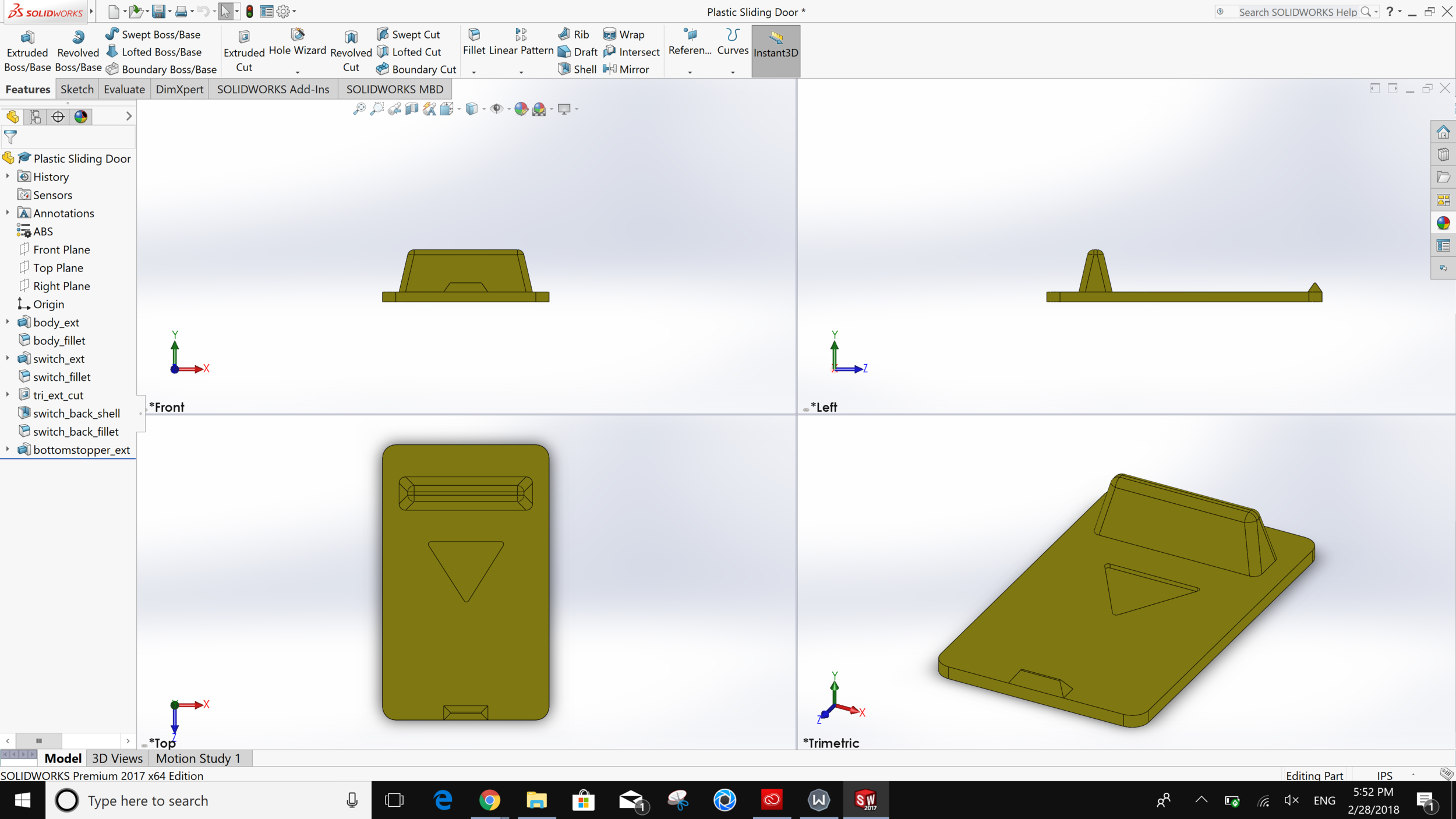Toggle the Instant3D mode
1456x819 pixels.
tap(775, 51)
